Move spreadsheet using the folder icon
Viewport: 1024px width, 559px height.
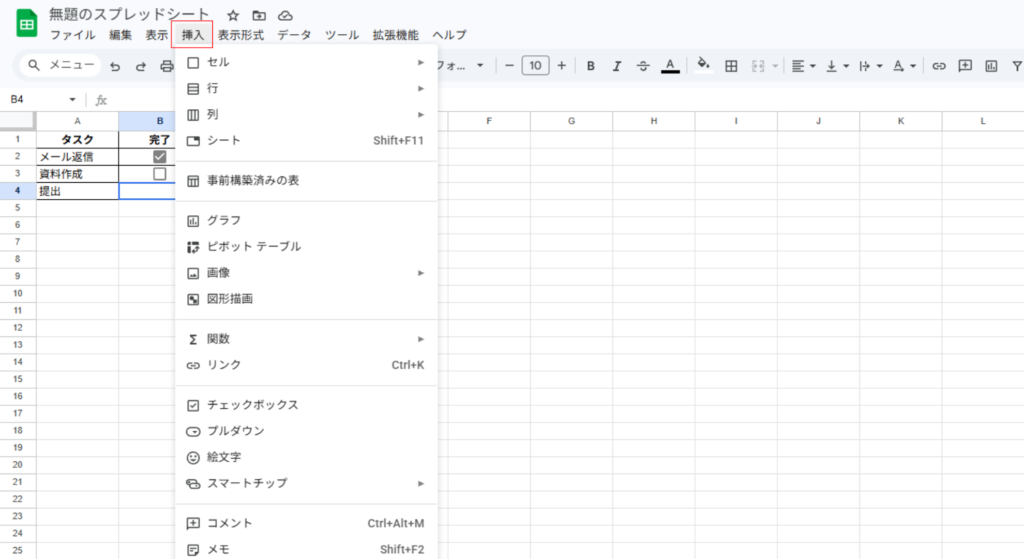[259, 16]
